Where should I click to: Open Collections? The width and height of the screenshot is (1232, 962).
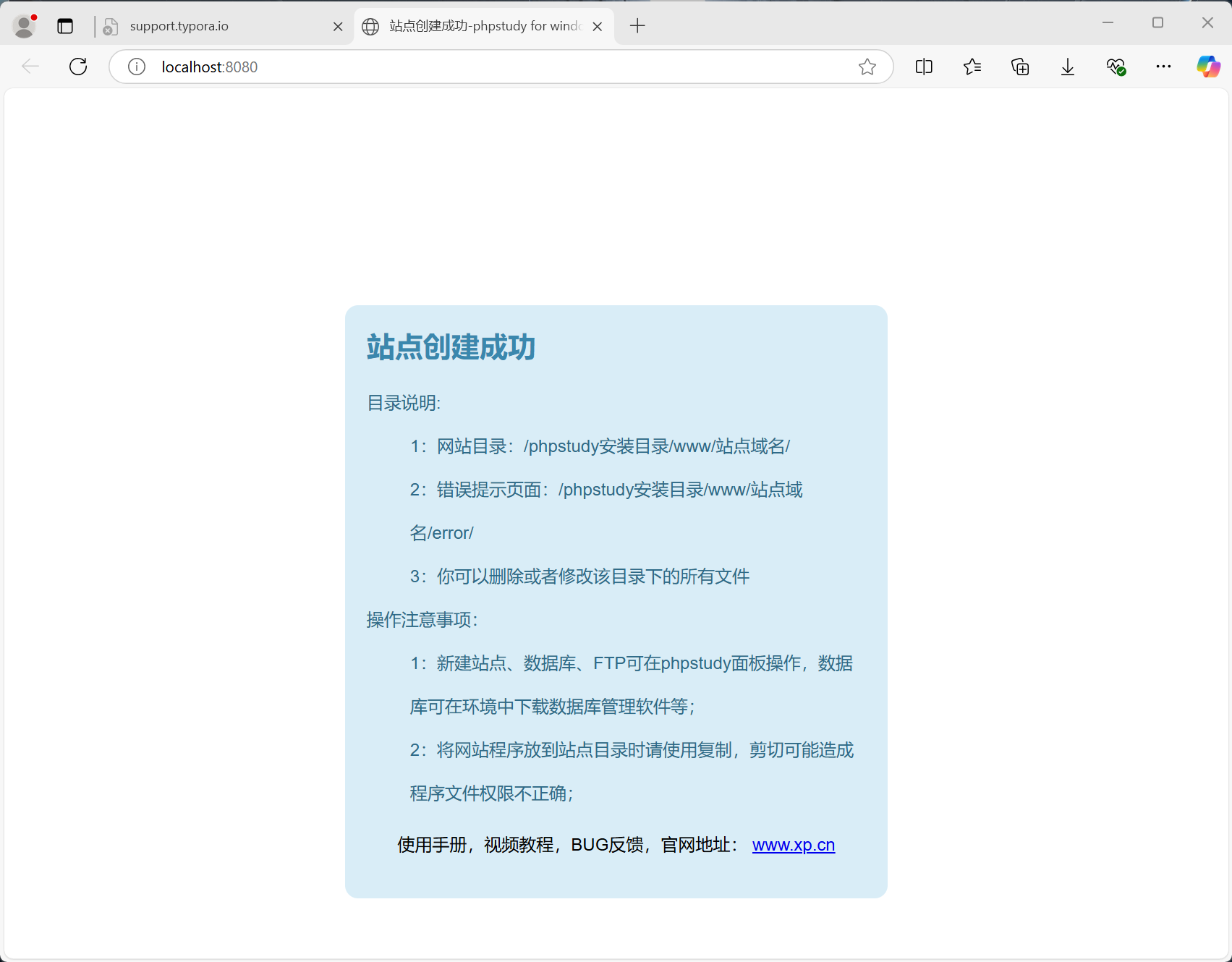point(1019,67)
